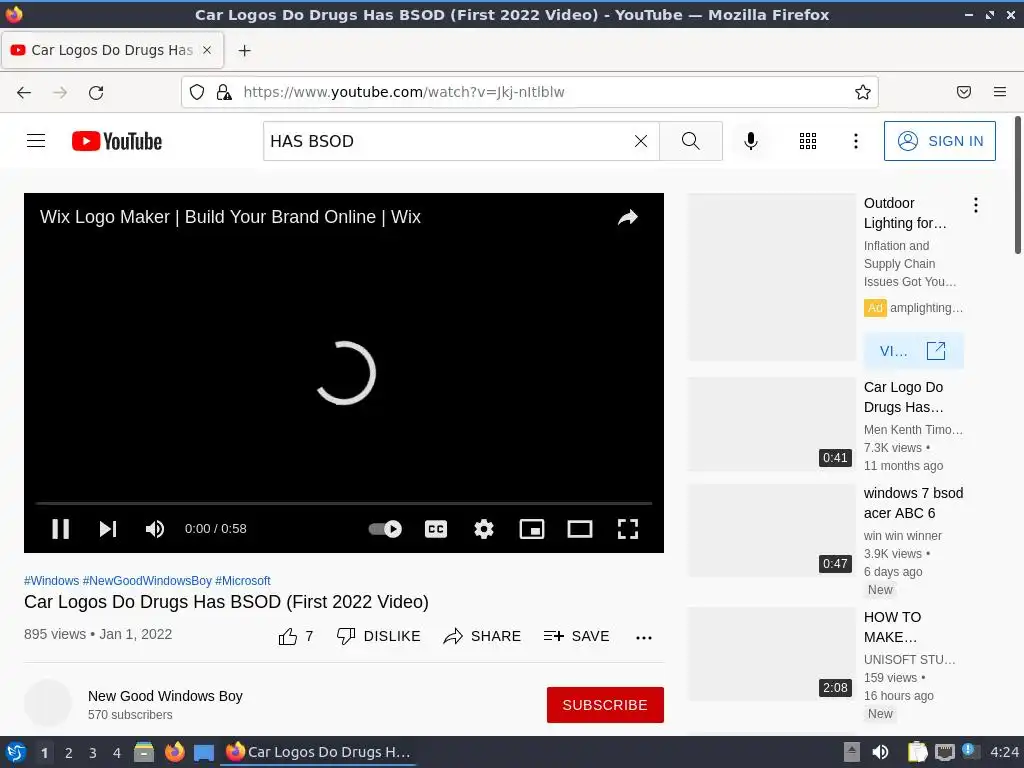Open the system volume tray icon
The image size is (1024, 768).
(880, 752)
